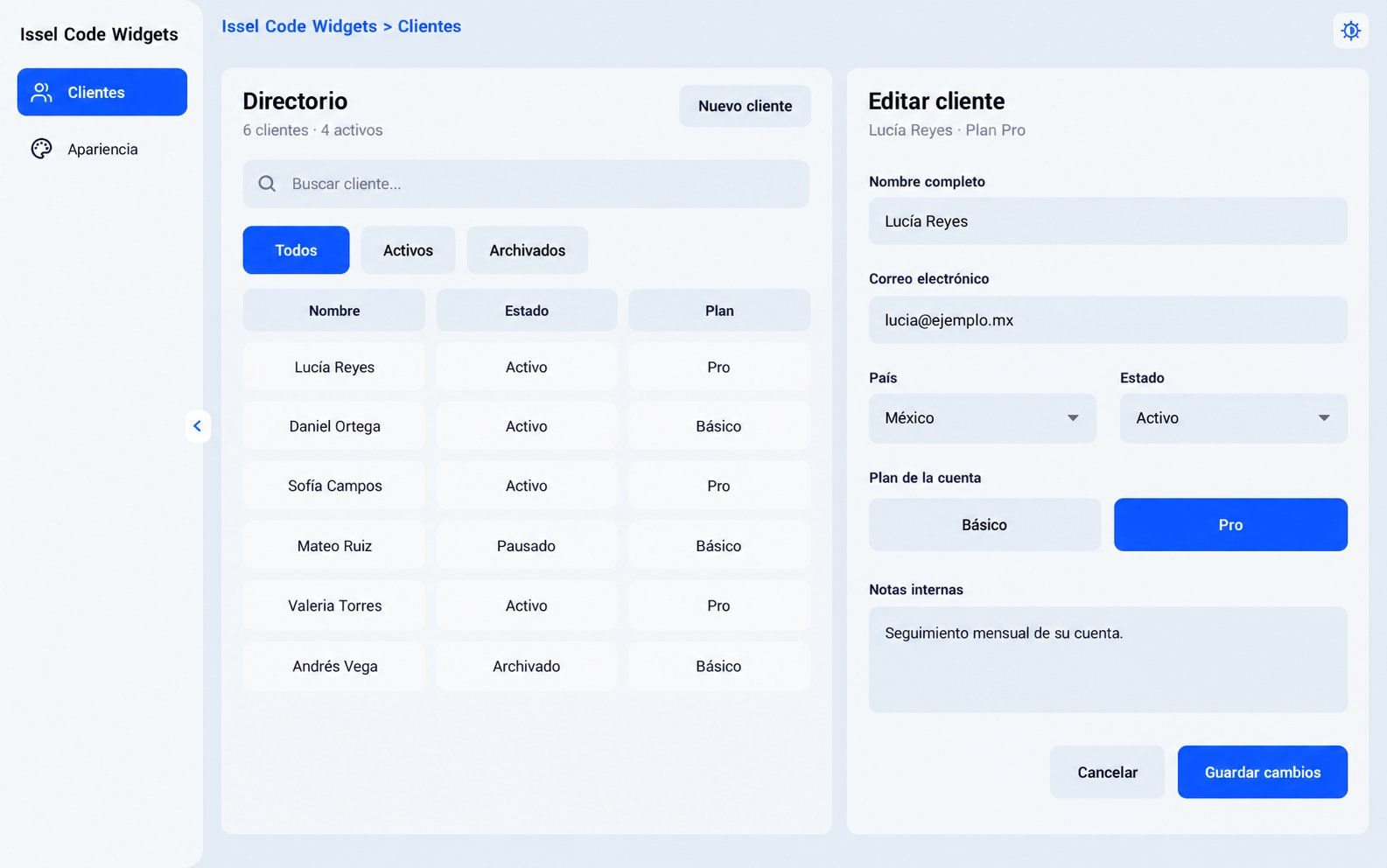This screenshot has width=1387, height=868.
Task: Select the Valeria Torres name cell
Action: pyautogui.click(x=334, y=605)
